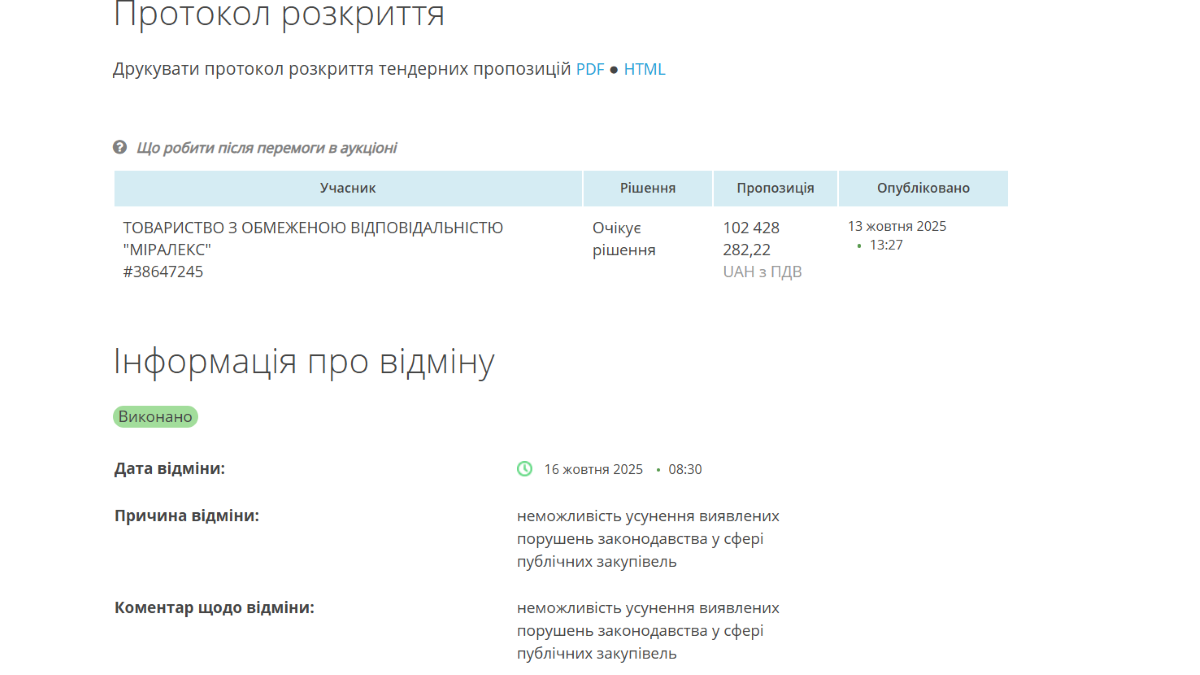Screen dimensions: 1200x675
Task: Open the PDF version of the protocol
Action: [x=590, y=69]
